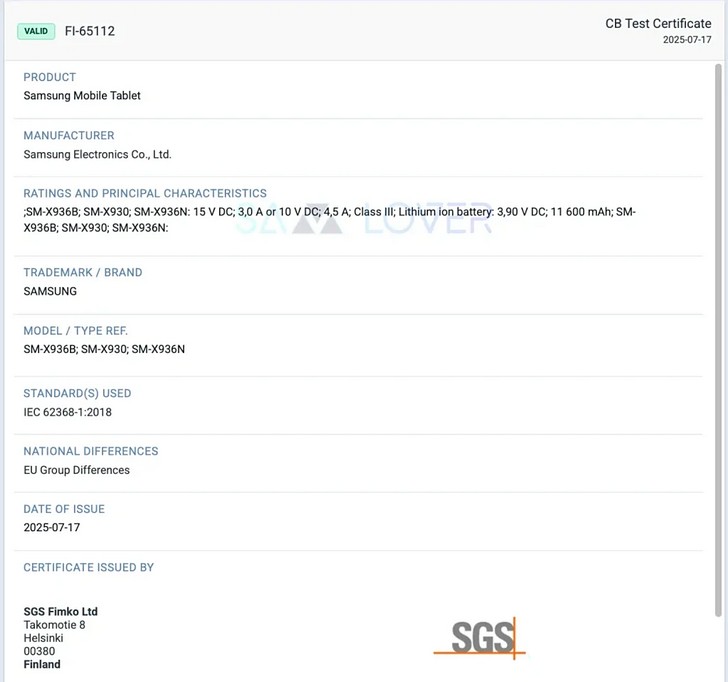Select the SAMSUNG brand value

50,291
